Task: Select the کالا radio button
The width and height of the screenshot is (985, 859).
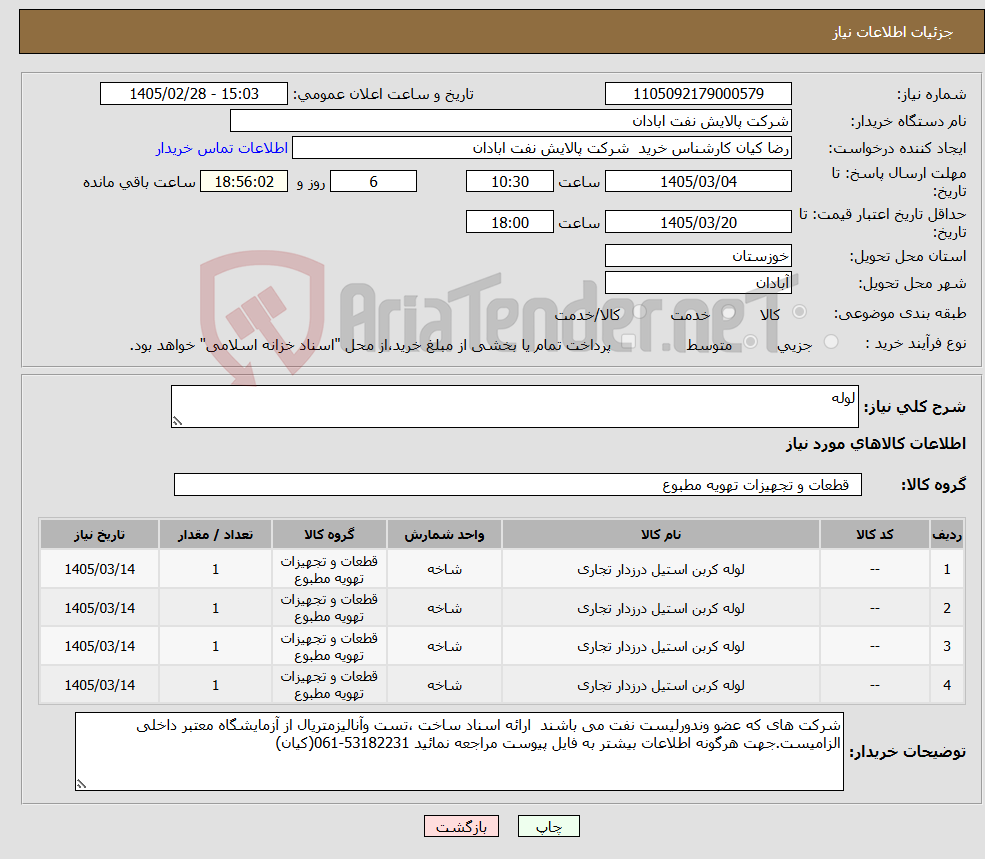Action: click(x=800, y=312)
